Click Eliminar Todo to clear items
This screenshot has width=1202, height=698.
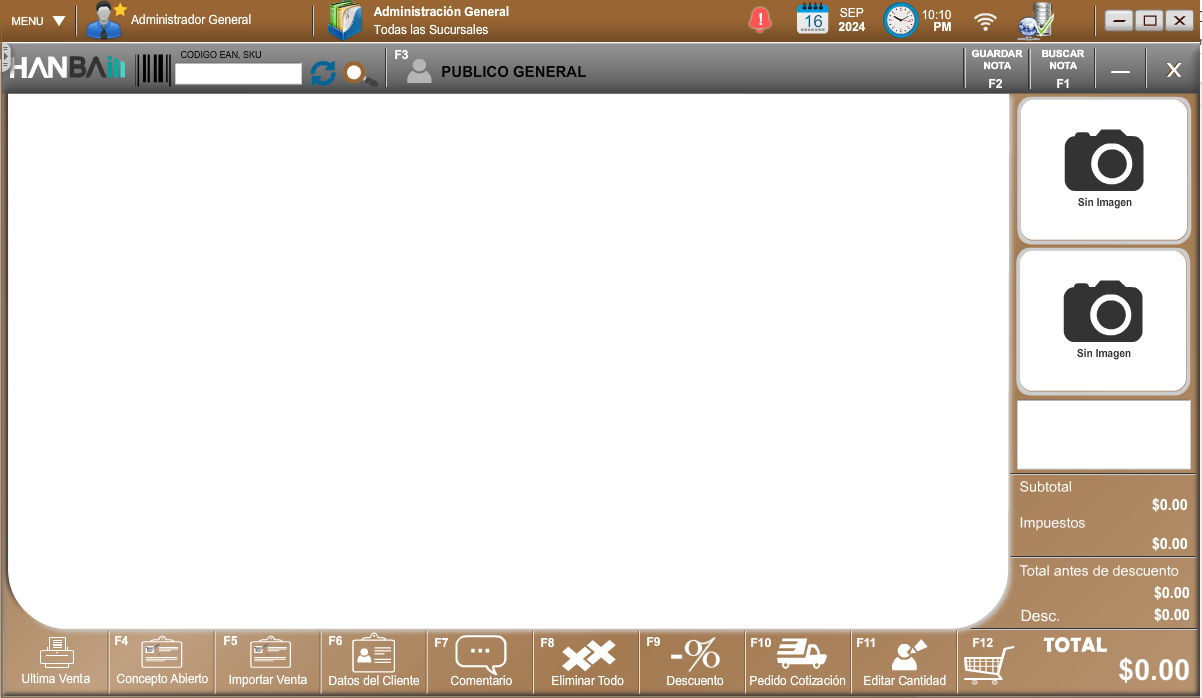point(587,662)
